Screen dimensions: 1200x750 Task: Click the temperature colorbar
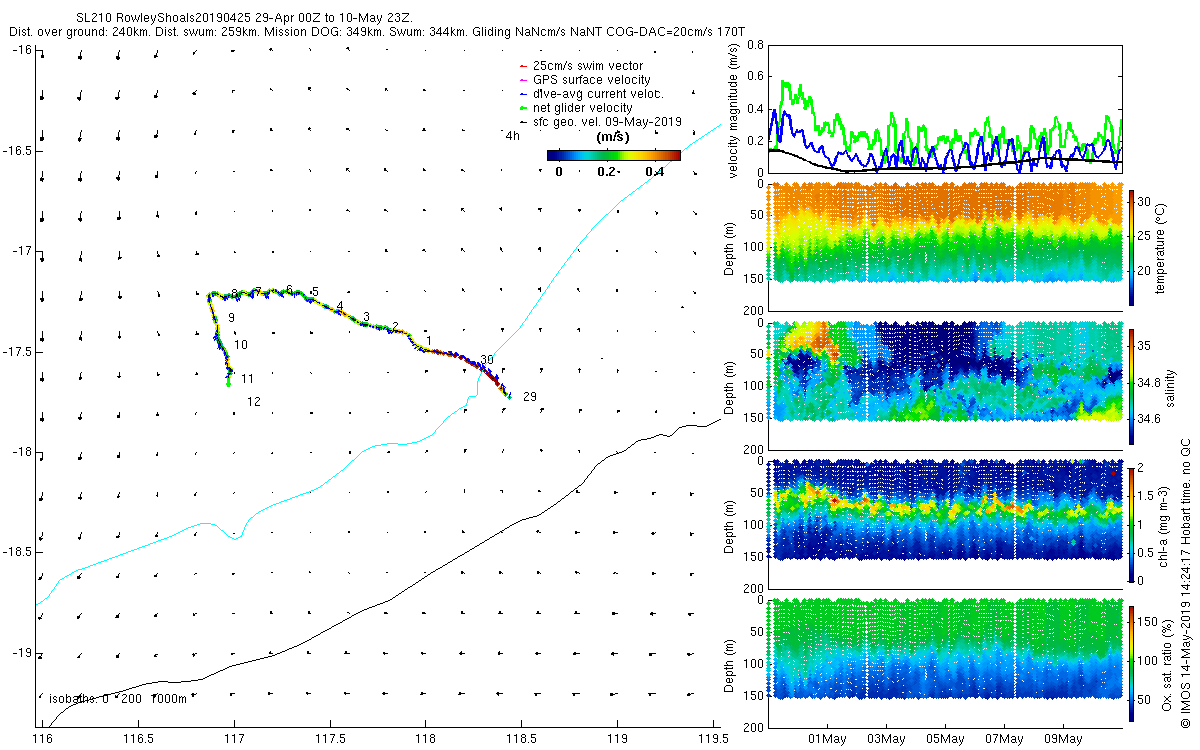click(x=1132, y=246)
